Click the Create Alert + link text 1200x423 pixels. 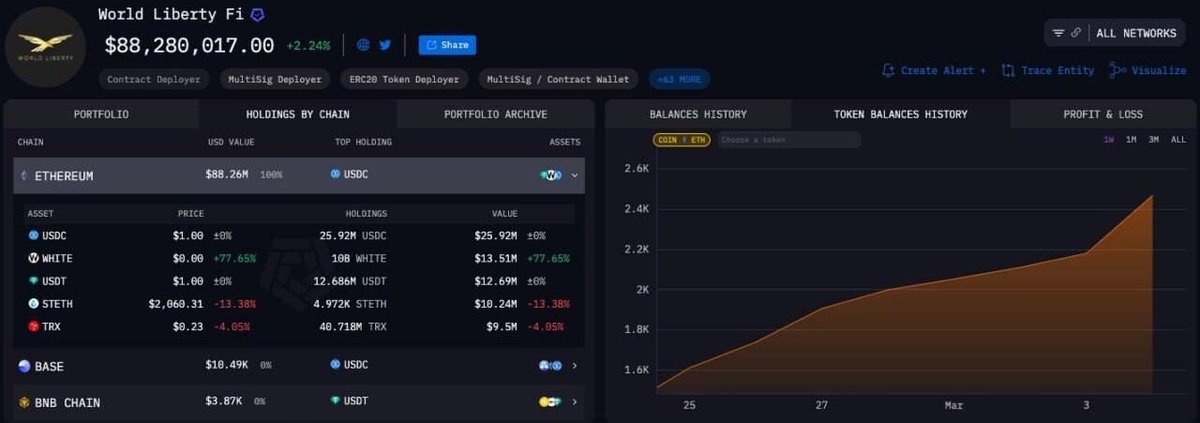click(x=943, y=71)
